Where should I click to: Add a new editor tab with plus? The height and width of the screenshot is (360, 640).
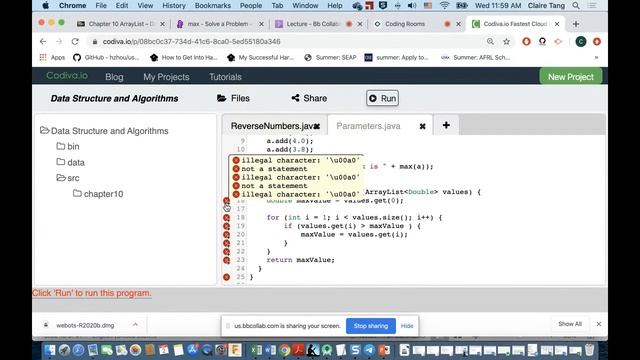pos(446,125)
